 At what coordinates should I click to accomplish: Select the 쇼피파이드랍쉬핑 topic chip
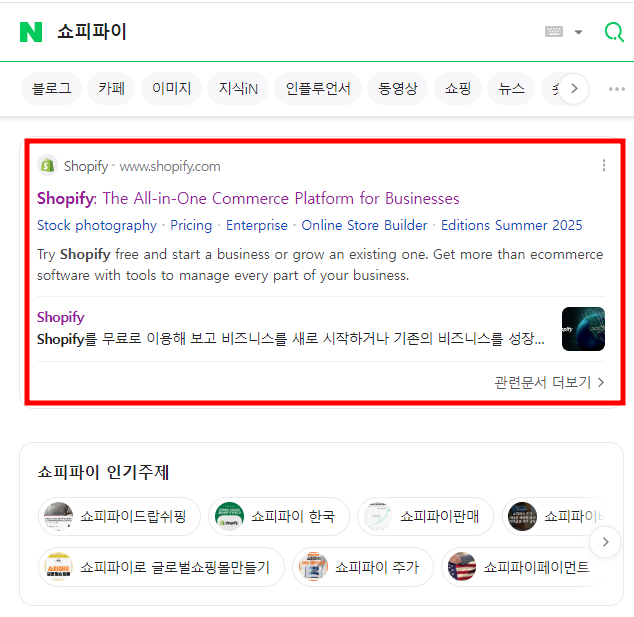tap(119, 516)
